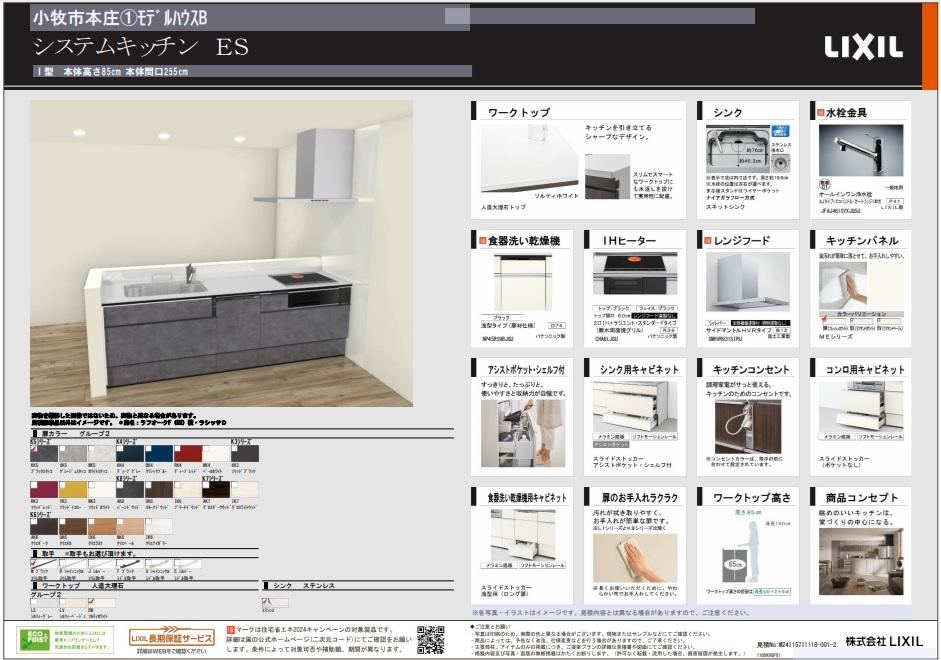Open the レンジフード hood image

click(748, 282)
